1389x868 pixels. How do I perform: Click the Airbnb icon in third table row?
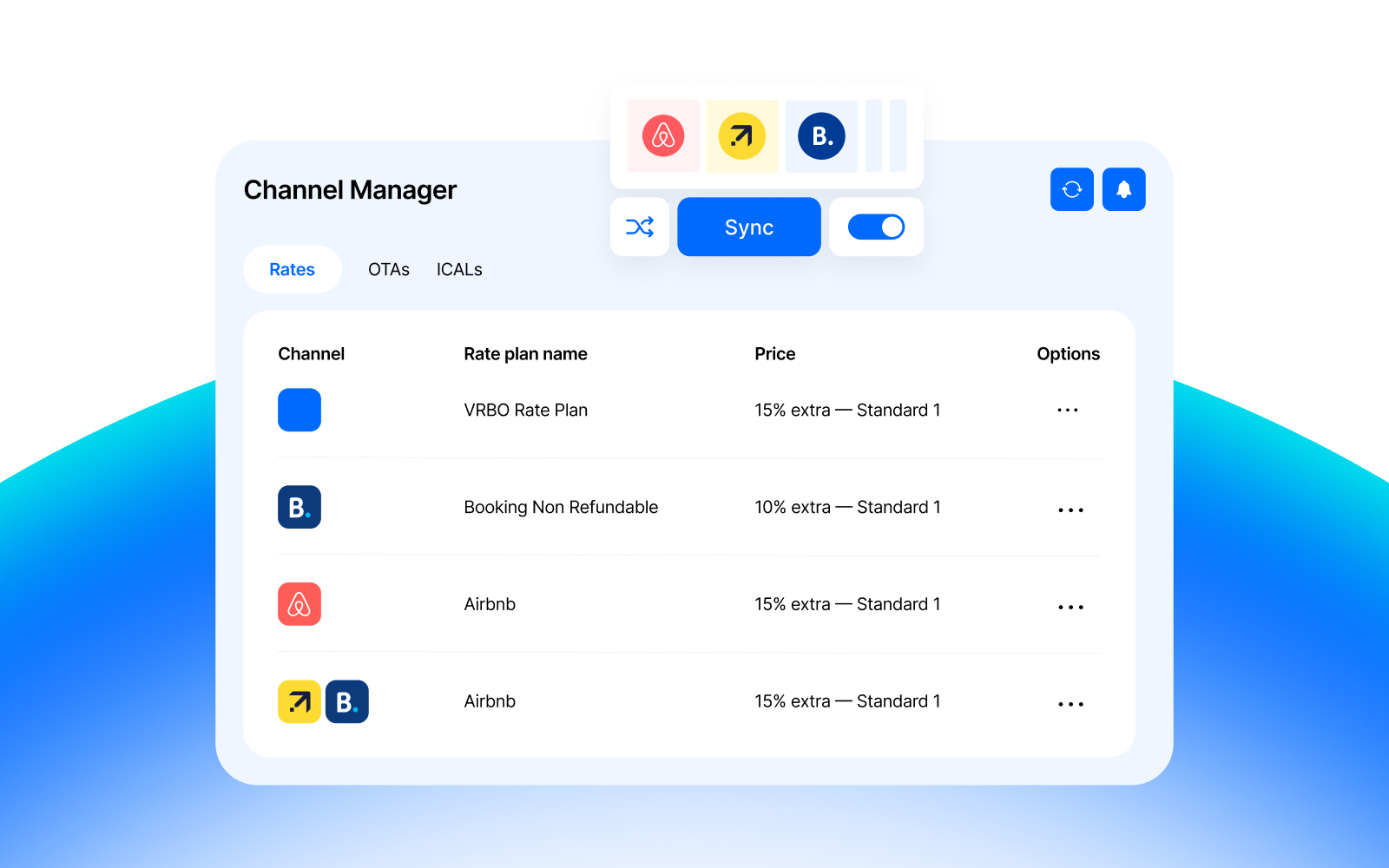click(300, 604)
